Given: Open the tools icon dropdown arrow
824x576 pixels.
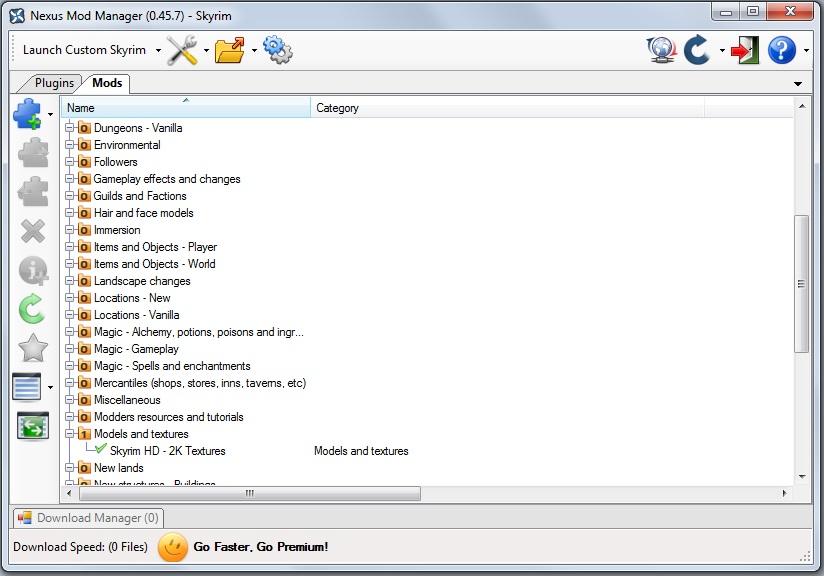Looking at the screenshot, I should click(206, 51).
